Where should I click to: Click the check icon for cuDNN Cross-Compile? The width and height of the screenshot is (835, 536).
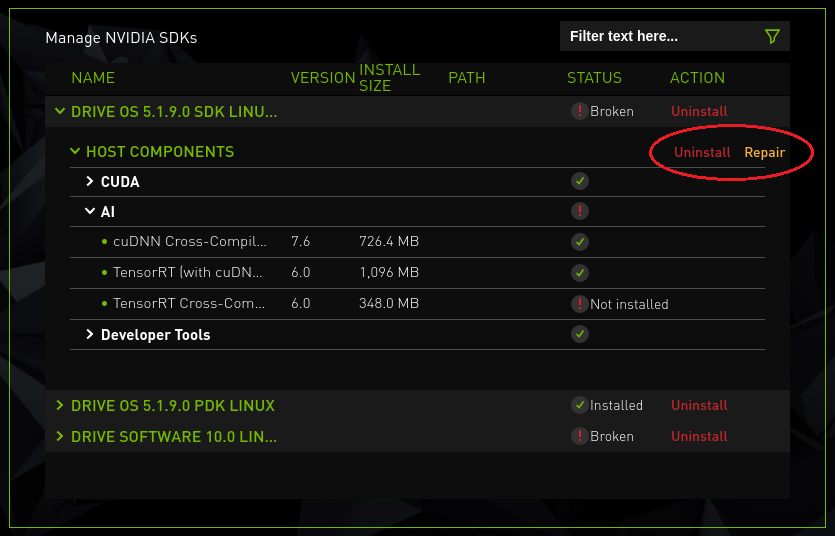(x=579, y=242)
